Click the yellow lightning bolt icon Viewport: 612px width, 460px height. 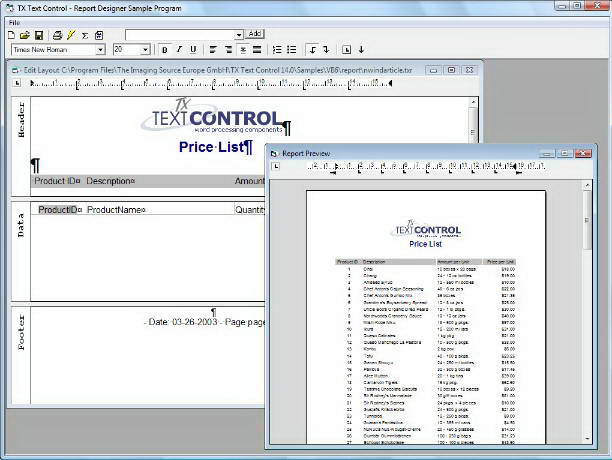click(x=71, y=36)
